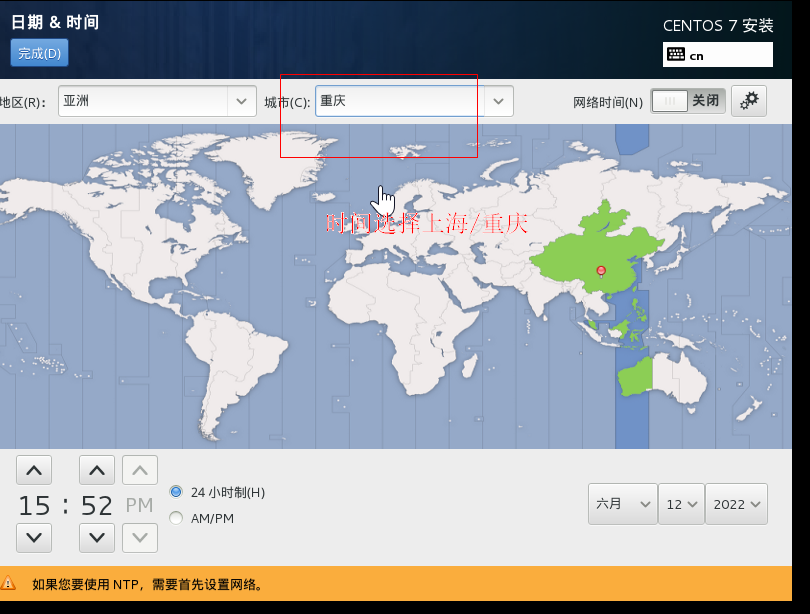Toggle the 网络时间 network time switch
The height and width of the screenshot is (614, 810).
(688, 101)
